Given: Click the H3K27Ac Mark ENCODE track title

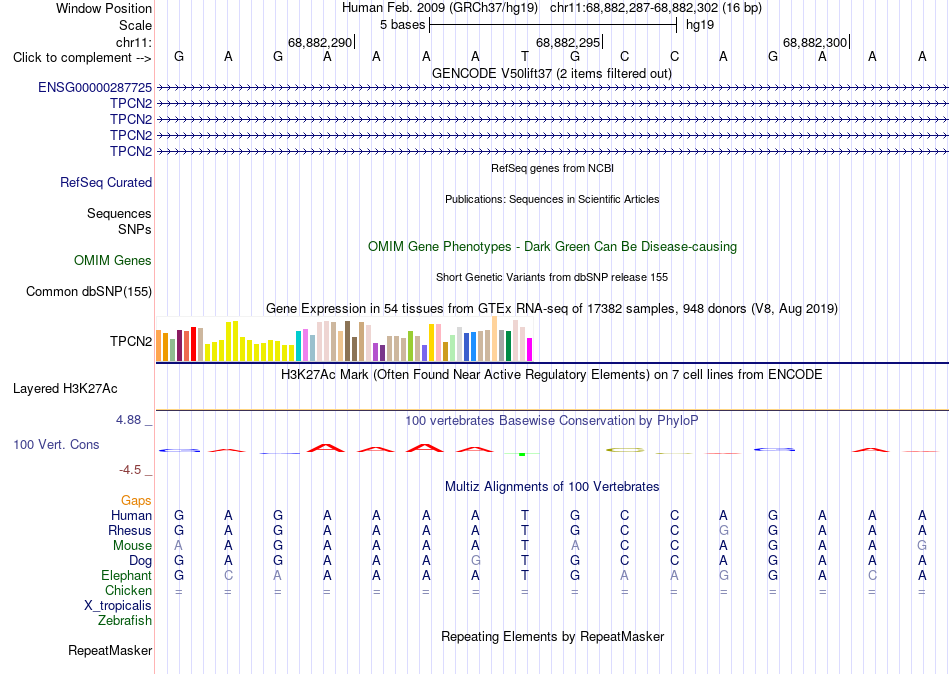Looking at the screenshot, I should pyautogui.click(x=552, y=375).
